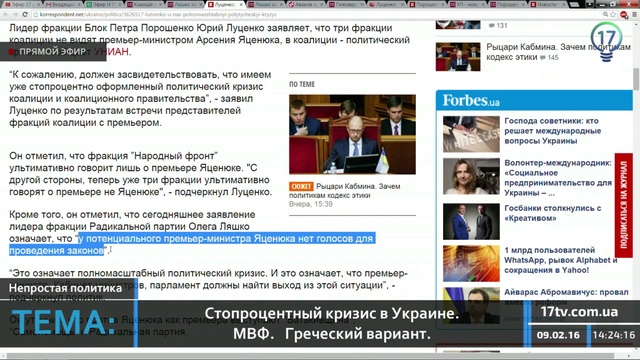640x360 pixels.
Task: Open '1 млрд пользователей WhatsApp' article
Action: point(560,260)
